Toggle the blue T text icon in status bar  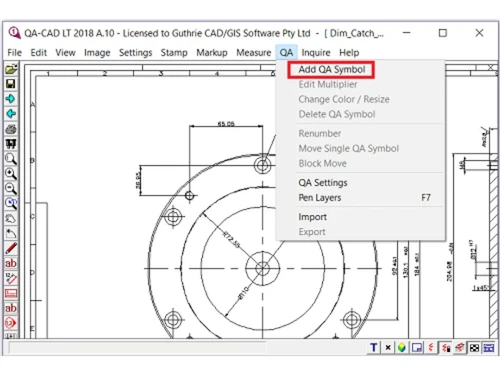pyautogui.click(x=374, y=348)
